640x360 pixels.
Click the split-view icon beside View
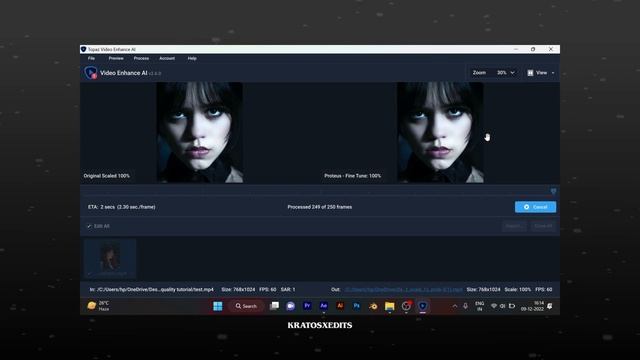click(530, 73)
